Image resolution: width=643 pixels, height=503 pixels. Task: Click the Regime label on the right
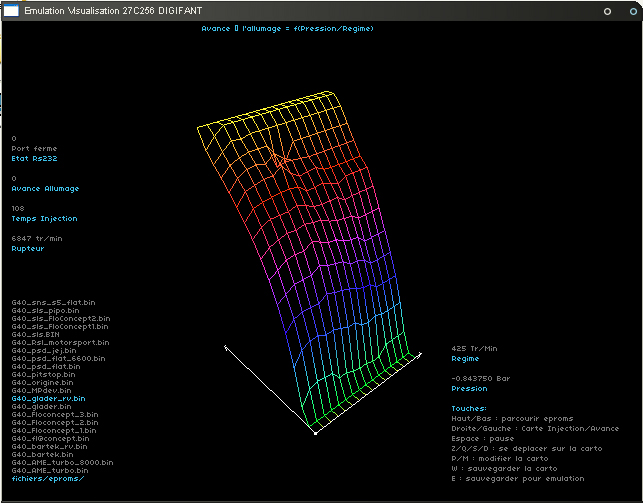[465, 358]
